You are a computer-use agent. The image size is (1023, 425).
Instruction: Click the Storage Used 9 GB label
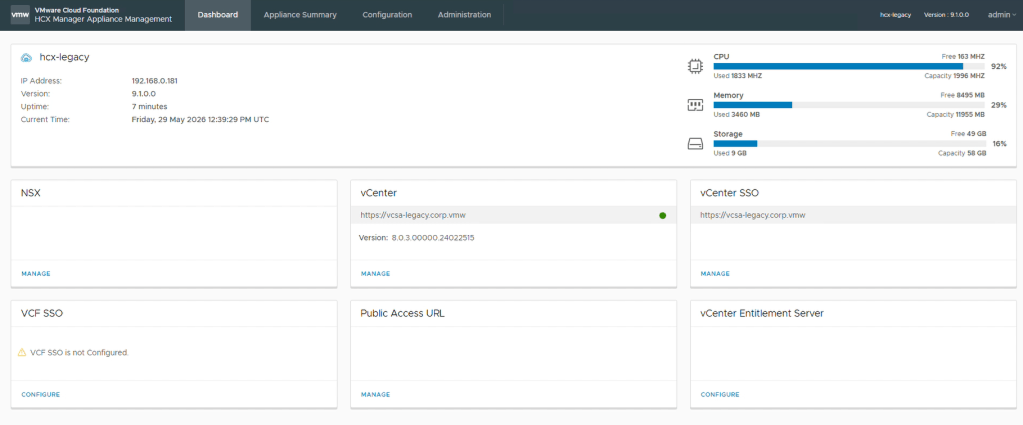click(730, 153)
